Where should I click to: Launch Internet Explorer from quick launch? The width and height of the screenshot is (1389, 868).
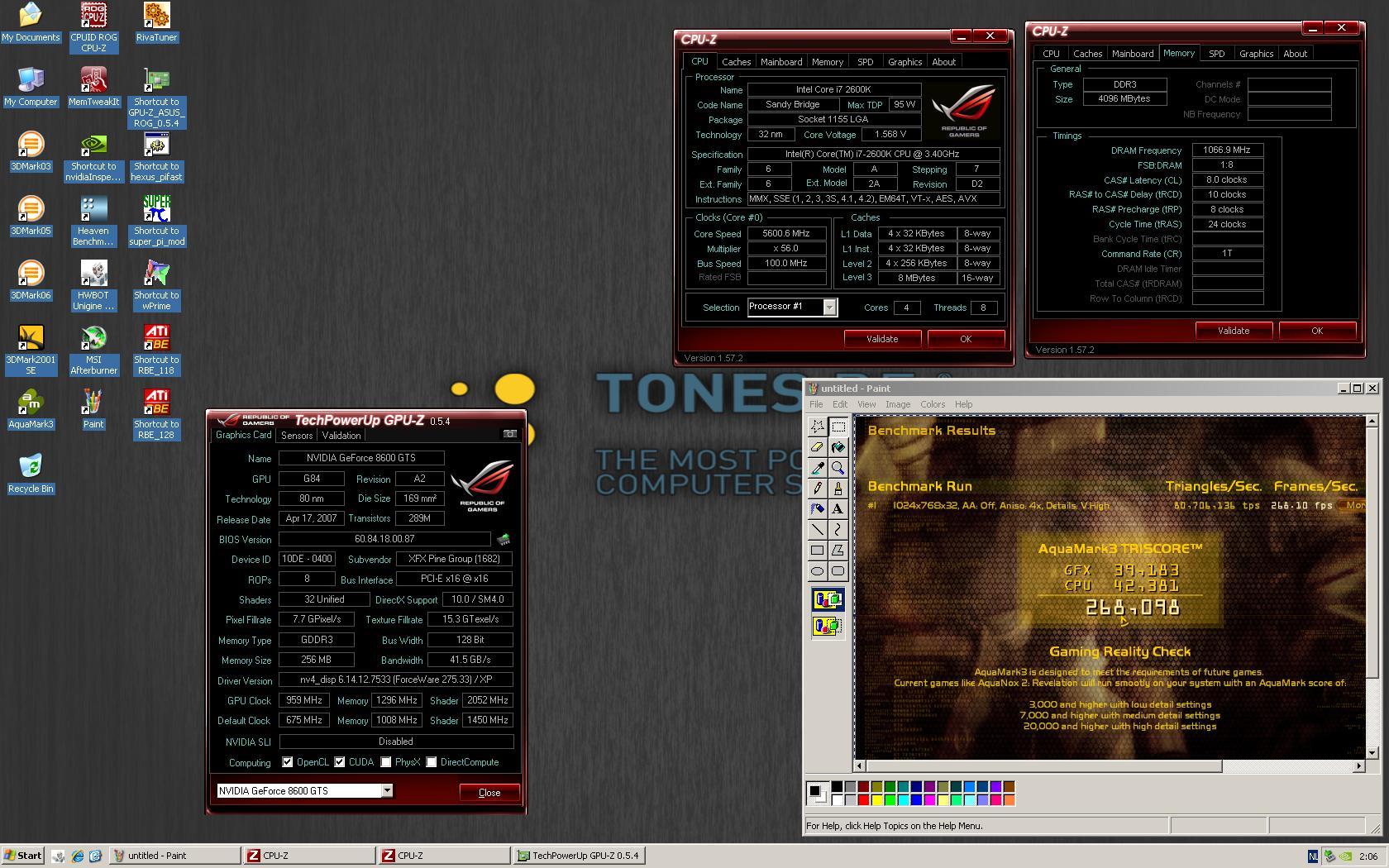click(77, 856)
